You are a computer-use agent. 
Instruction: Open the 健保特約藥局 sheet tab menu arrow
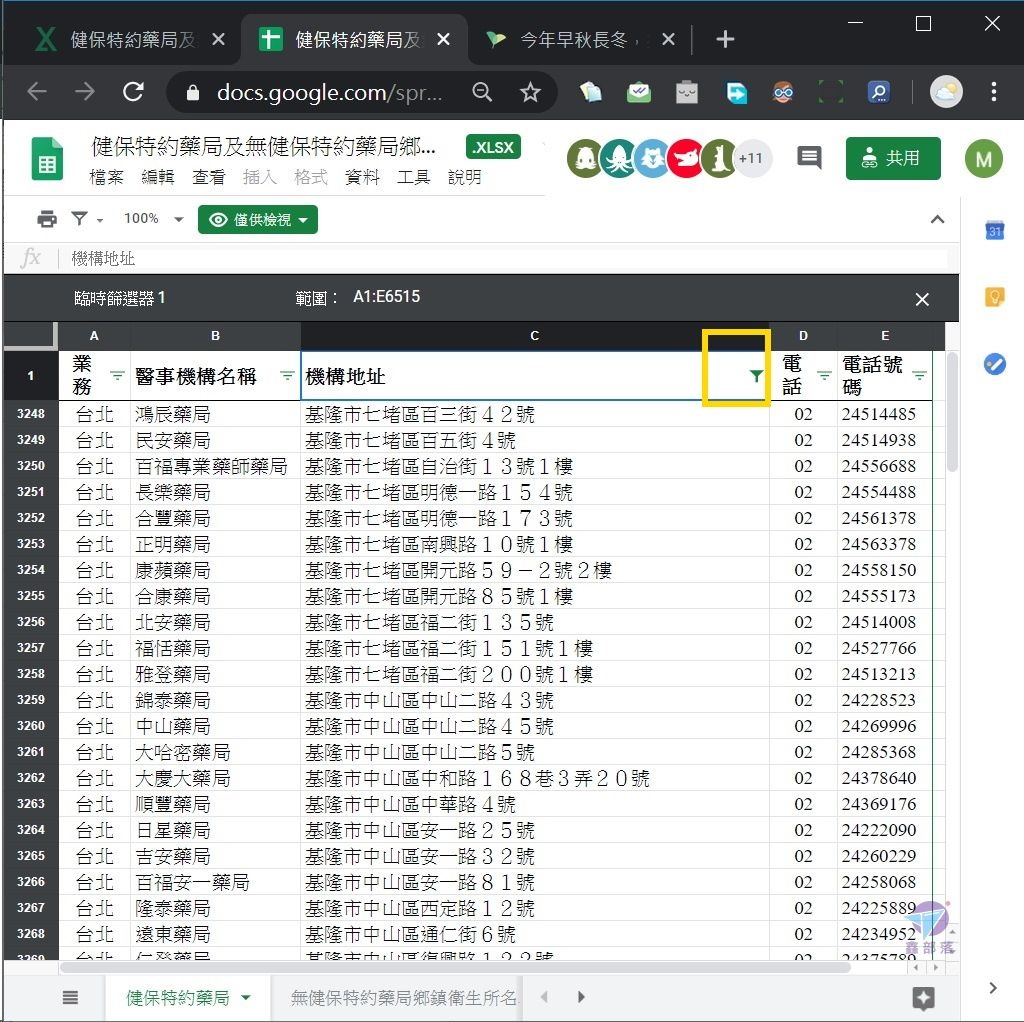pyautogui.click(x=246, y=997)
